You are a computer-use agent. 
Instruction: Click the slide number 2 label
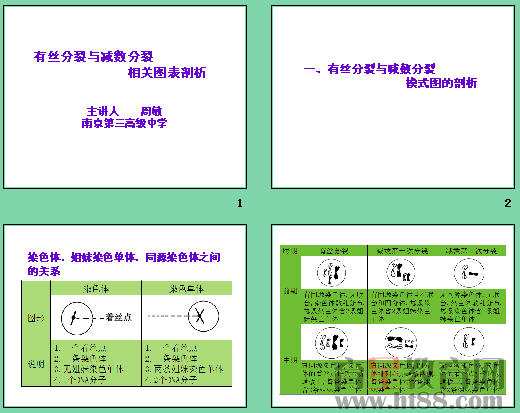507,203
